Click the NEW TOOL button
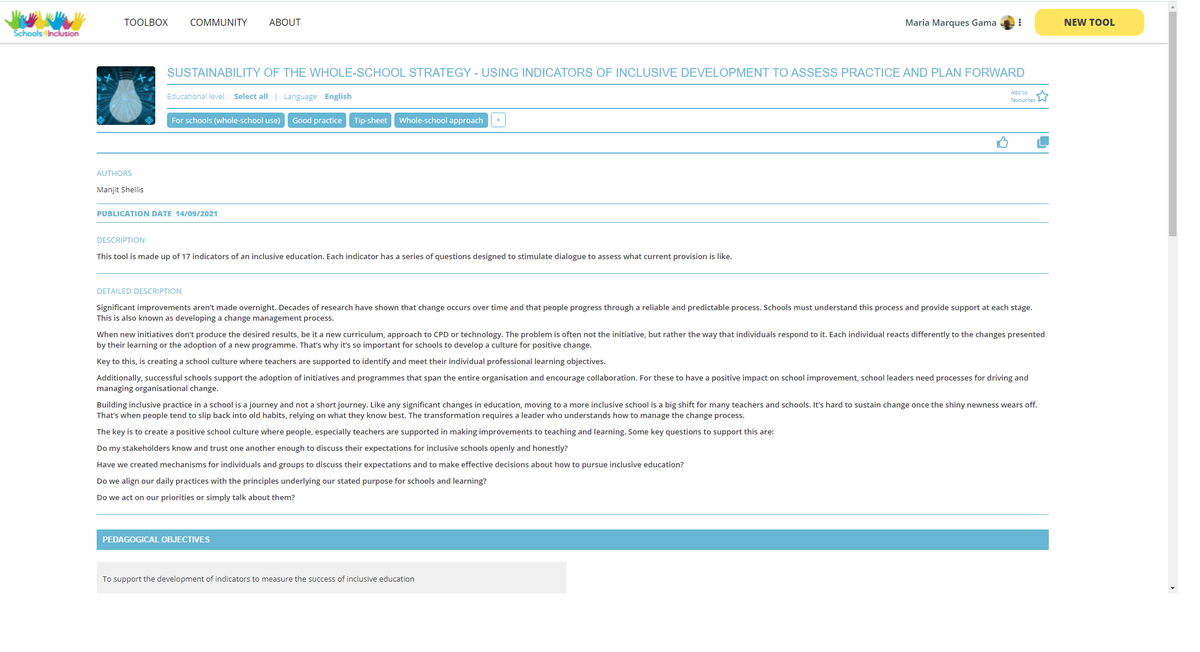1200x652 pixels. (x=1089, y=22)
